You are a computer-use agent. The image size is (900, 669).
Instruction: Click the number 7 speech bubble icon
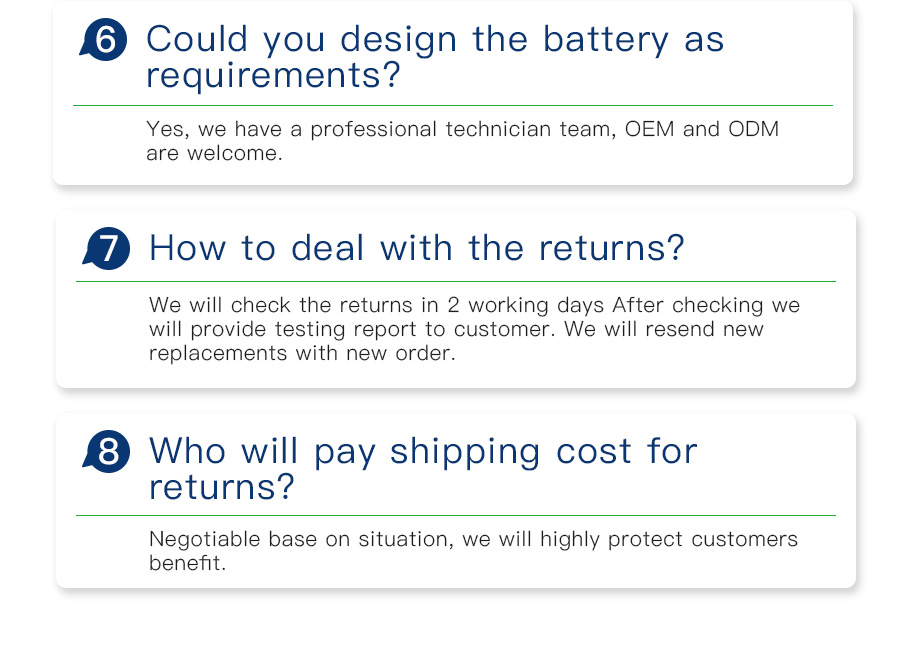[x=106, y=248]
